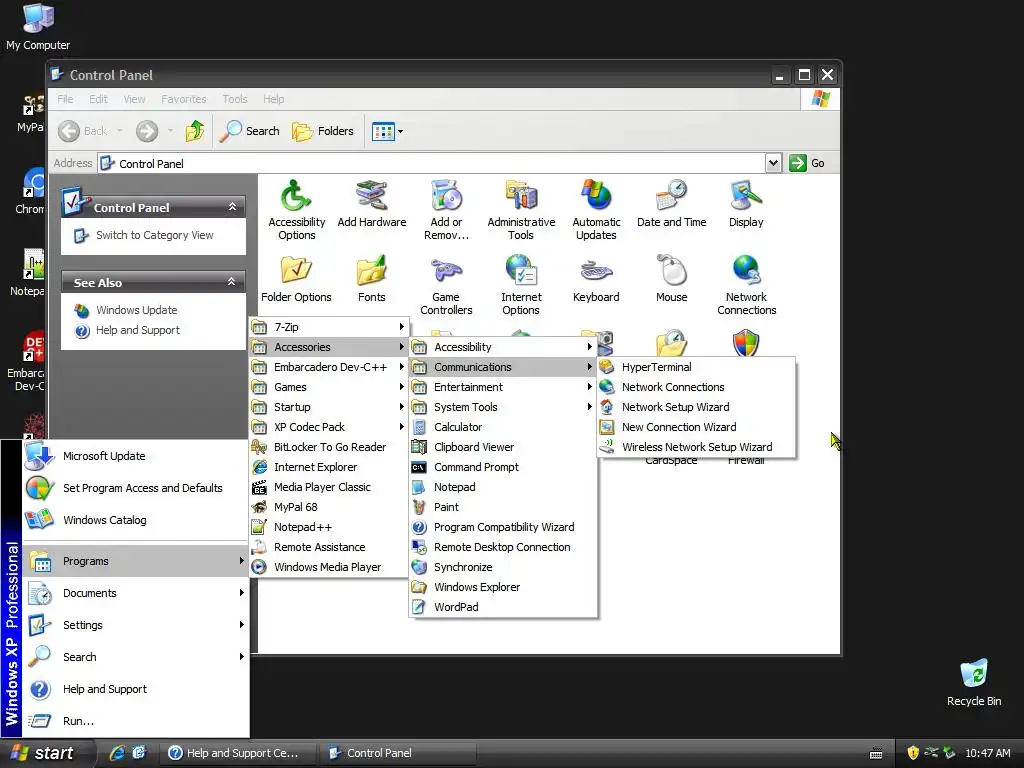
Task: Launch Media Player Classic
Action: 328,487
